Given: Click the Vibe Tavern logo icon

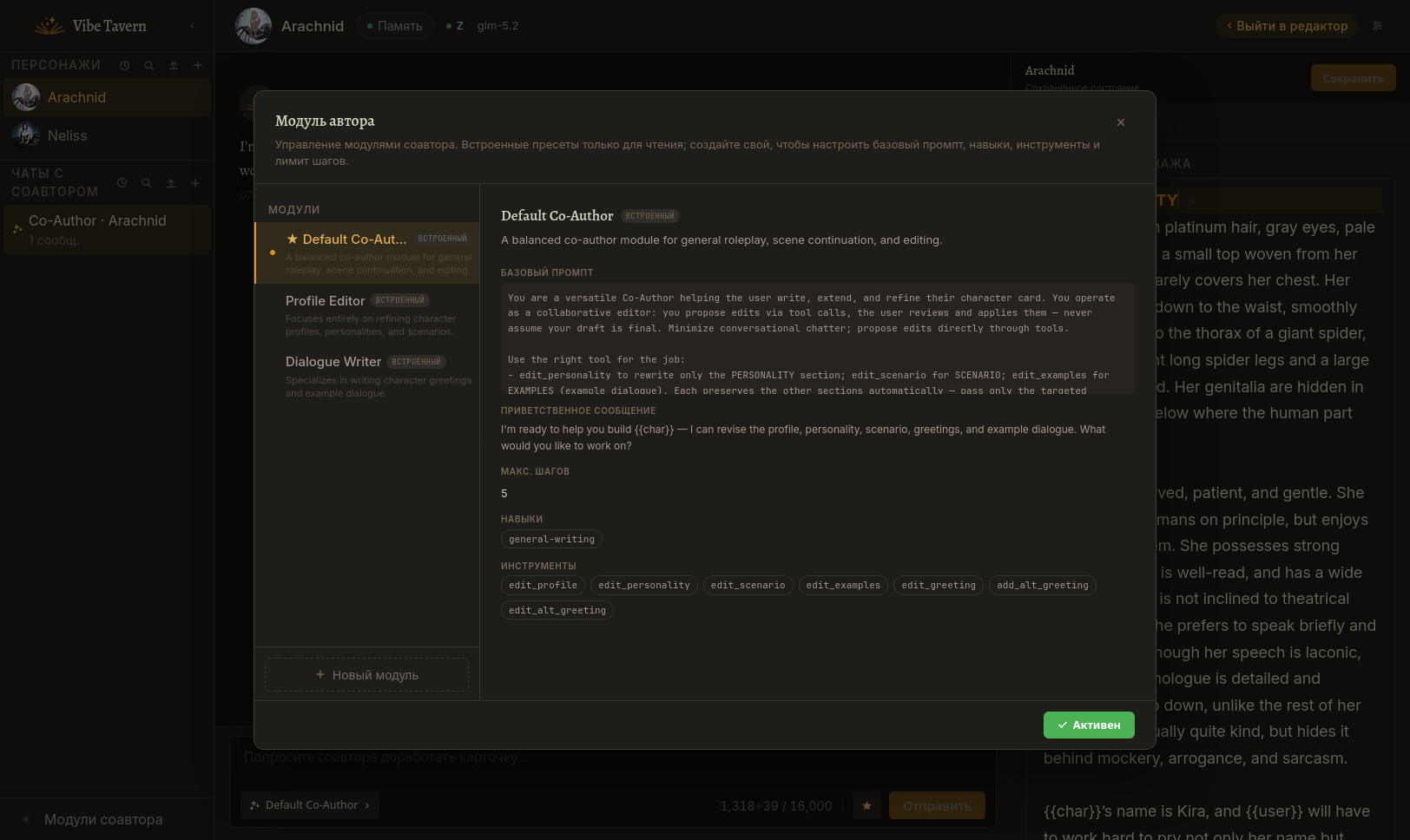Looking at the screenshot, I should point(49,26).
